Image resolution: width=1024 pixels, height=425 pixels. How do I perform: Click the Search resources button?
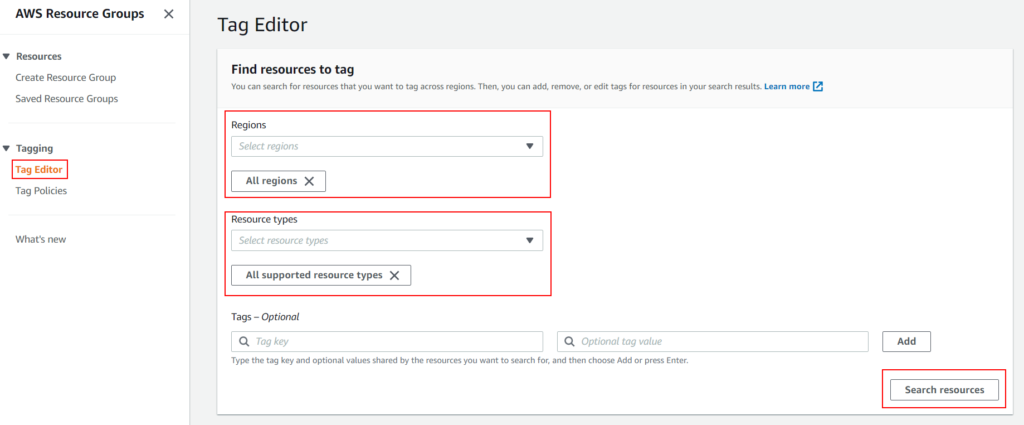pyautogui.click(x=944, y=390)
